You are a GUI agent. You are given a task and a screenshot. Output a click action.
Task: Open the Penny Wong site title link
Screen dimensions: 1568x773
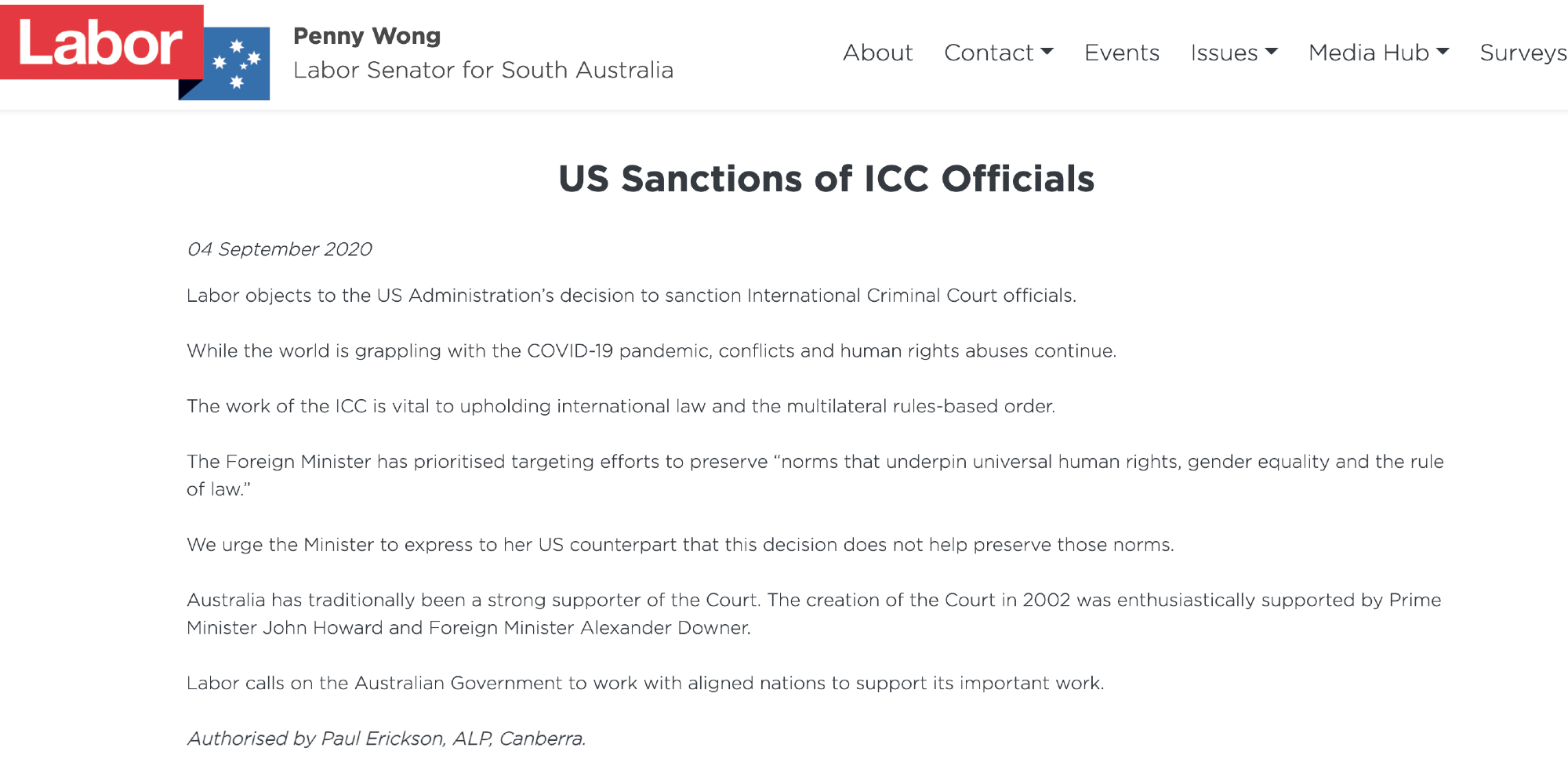point(367,36)
